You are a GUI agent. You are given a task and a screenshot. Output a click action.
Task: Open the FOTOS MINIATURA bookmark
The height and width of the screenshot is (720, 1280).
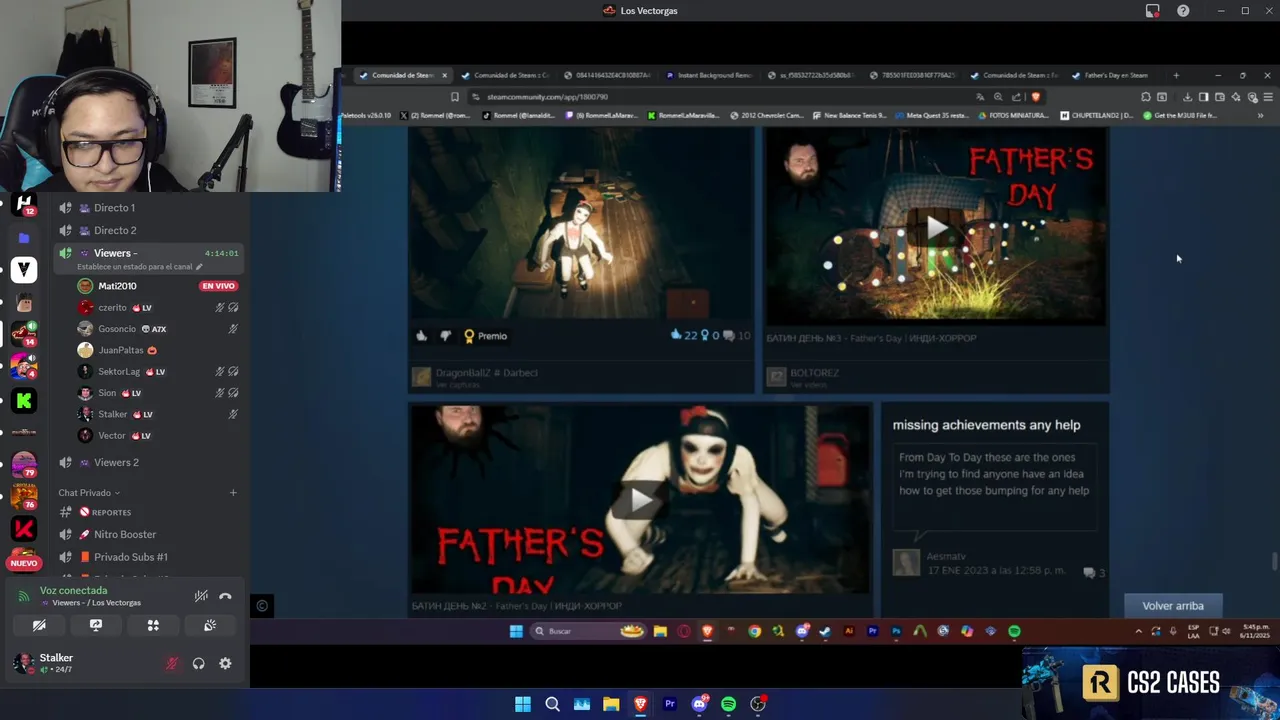pos(1014,115)
